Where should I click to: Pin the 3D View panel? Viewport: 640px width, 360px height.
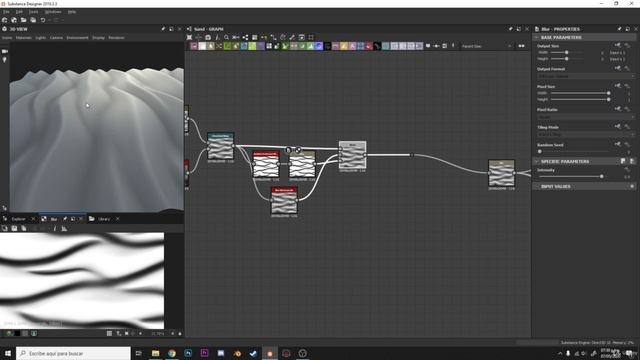pyautogui.click(x=163, y=29)
